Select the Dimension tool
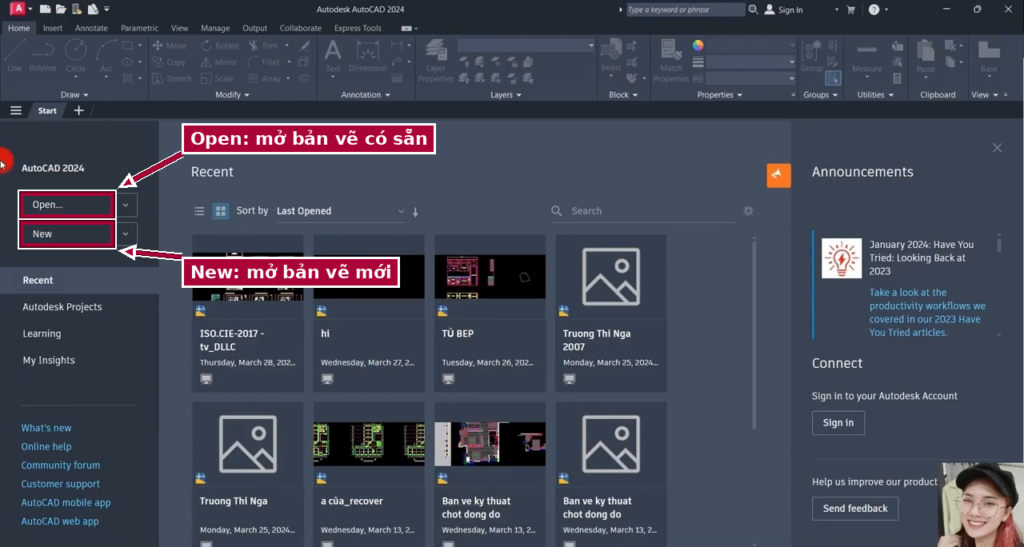This screenshot has width=1024, height=547. tap(368, 55)
